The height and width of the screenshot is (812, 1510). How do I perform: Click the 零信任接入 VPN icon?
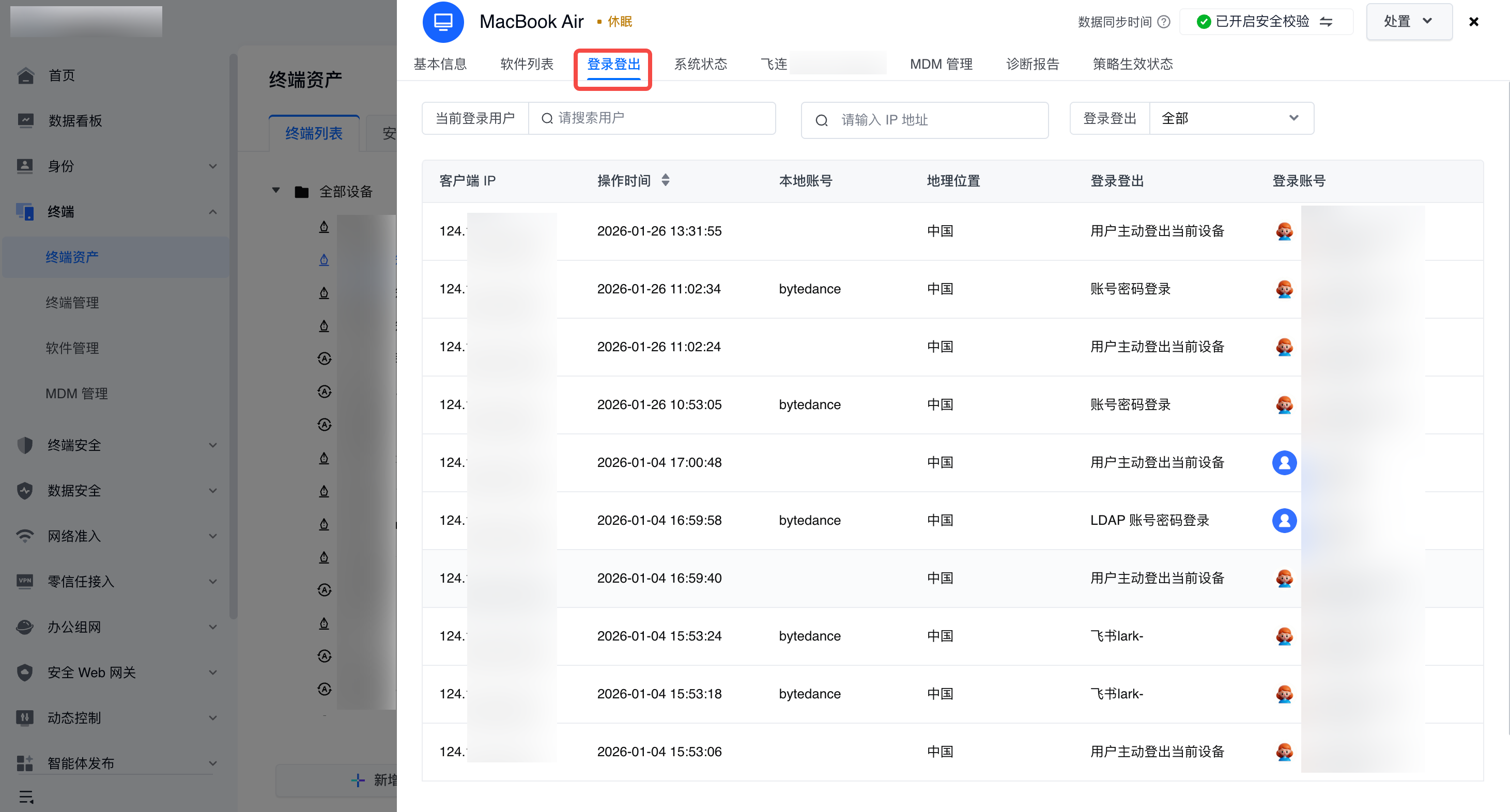click(25, 581)
